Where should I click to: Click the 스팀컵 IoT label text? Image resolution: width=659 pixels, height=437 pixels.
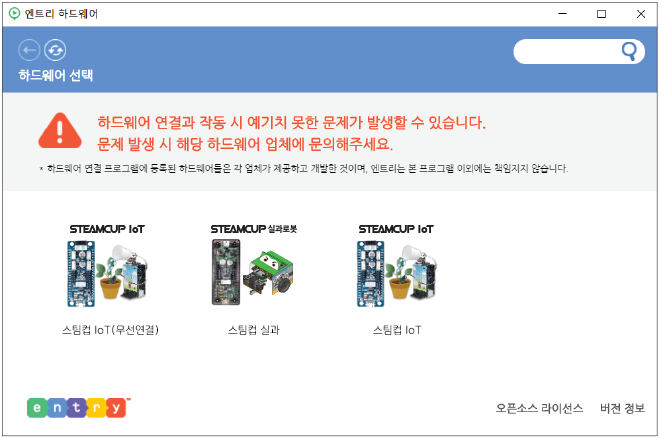397,330
